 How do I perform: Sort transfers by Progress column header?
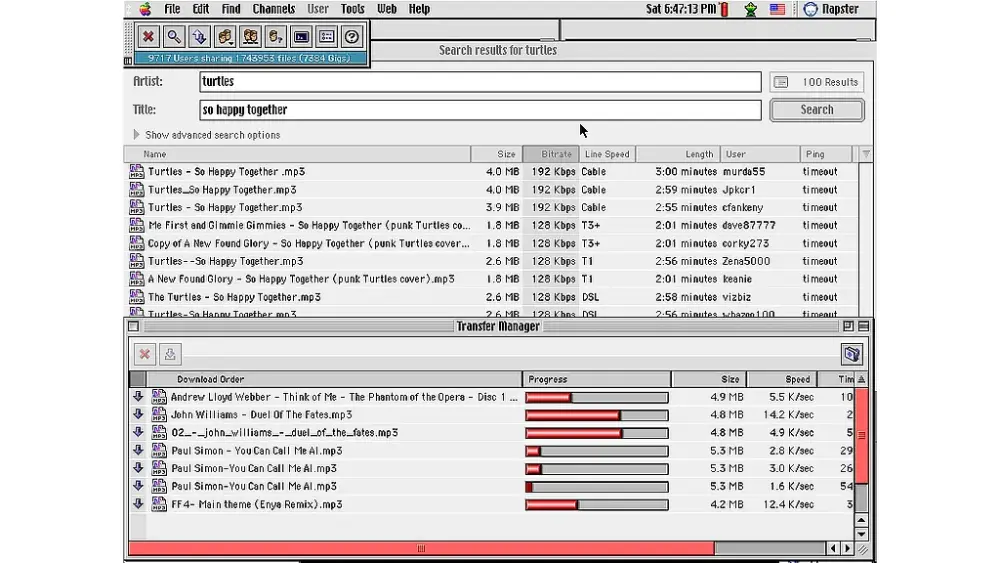pos(597,379)
